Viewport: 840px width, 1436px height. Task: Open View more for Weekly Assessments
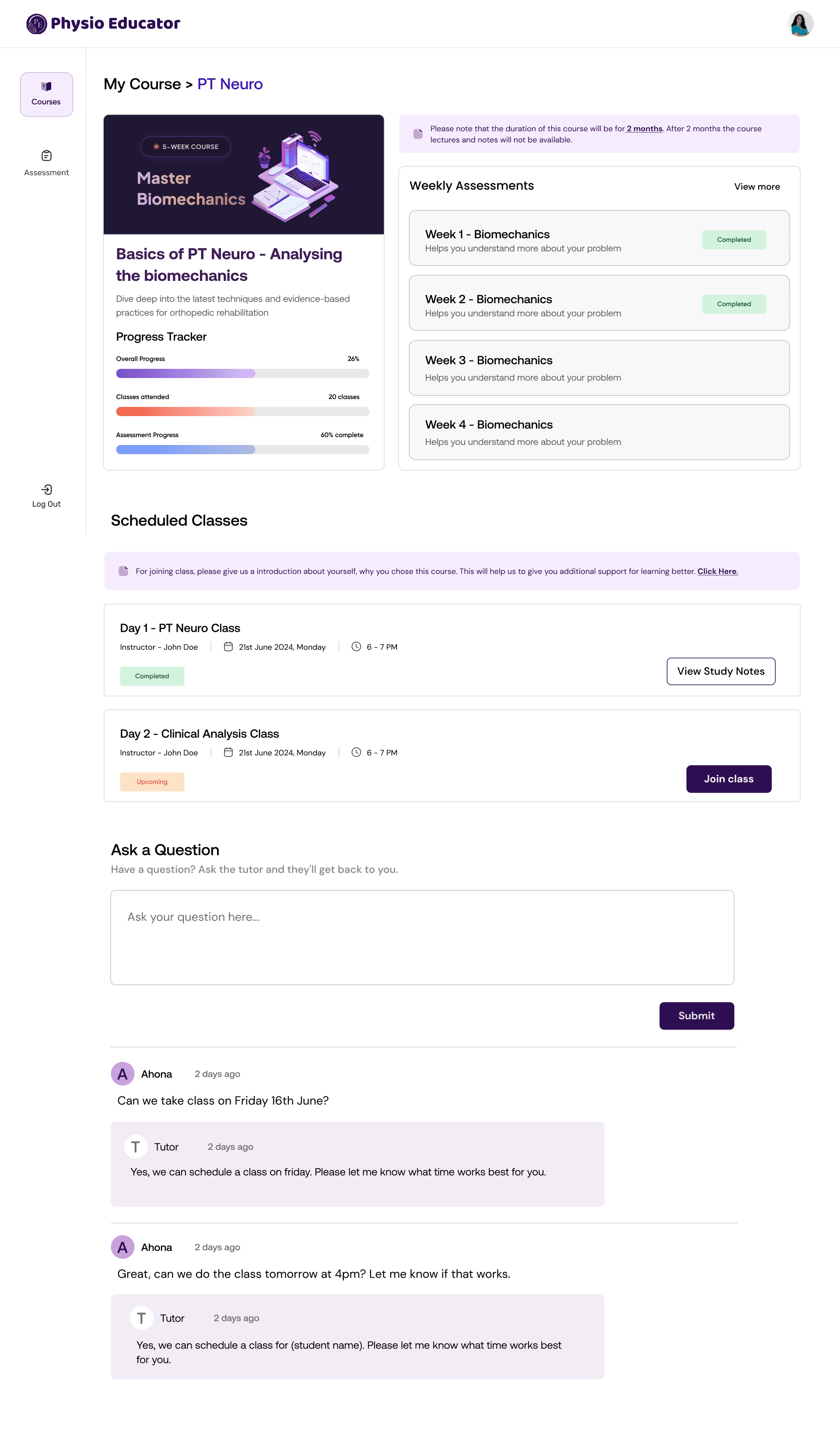point(757,187)
